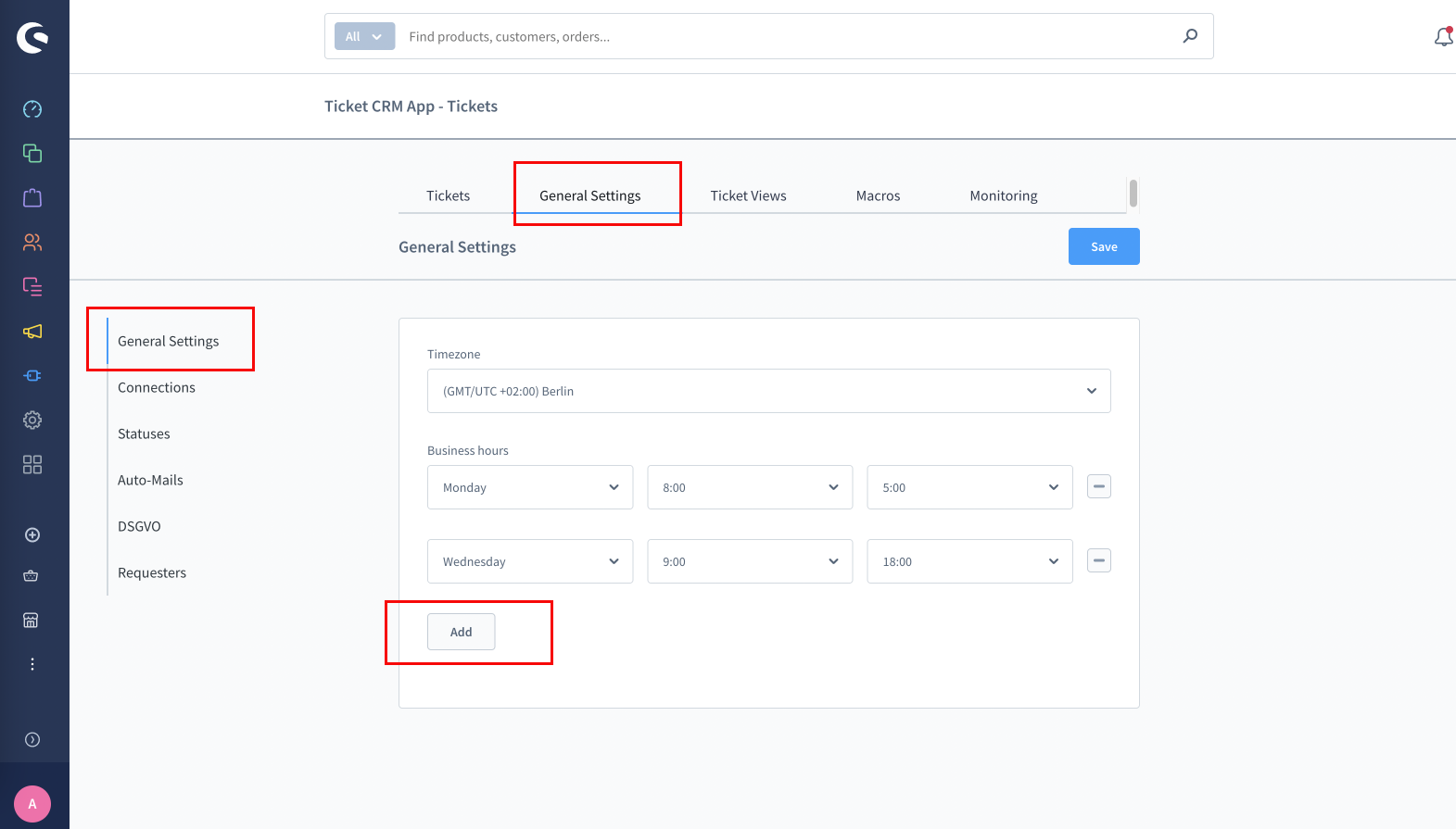Viewport: 1456px width, 829px height.
Task: Select Requesters in side menu
Action: (152, 572)
